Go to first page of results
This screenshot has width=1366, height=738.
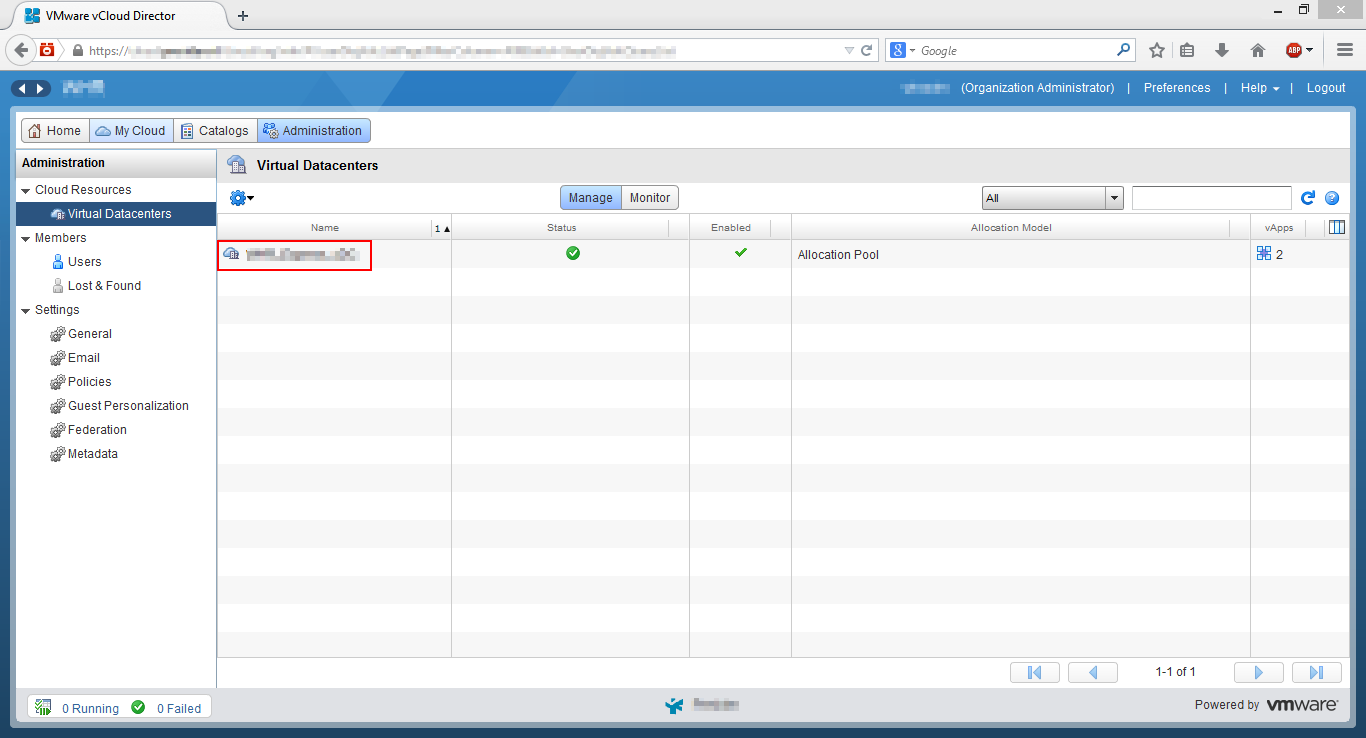pos(1035,672)
